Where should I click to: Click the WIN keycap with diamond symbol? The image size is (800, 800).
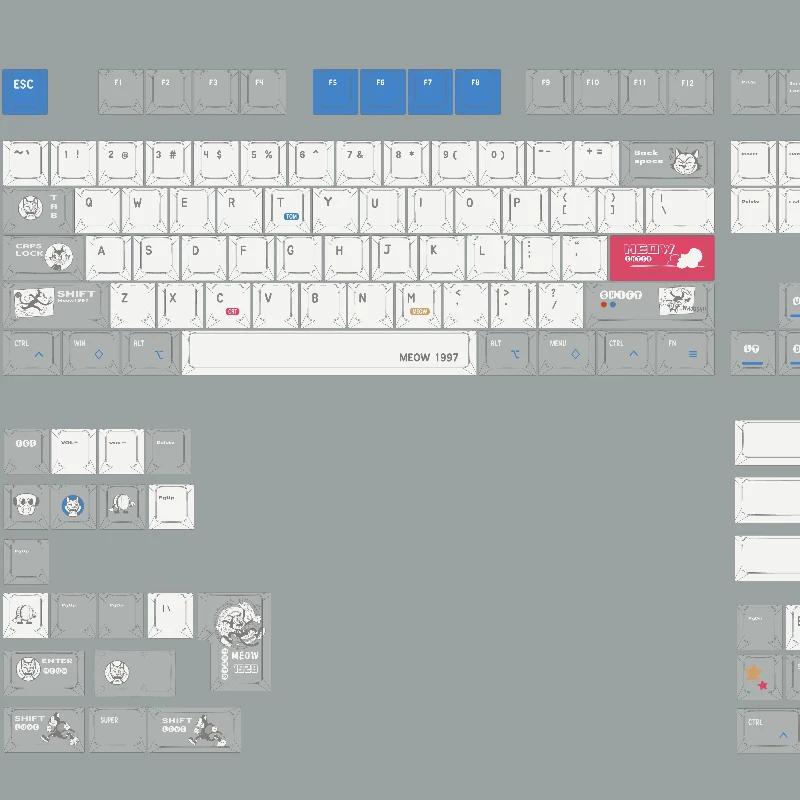pyautogui.click(x=91, y=353)
